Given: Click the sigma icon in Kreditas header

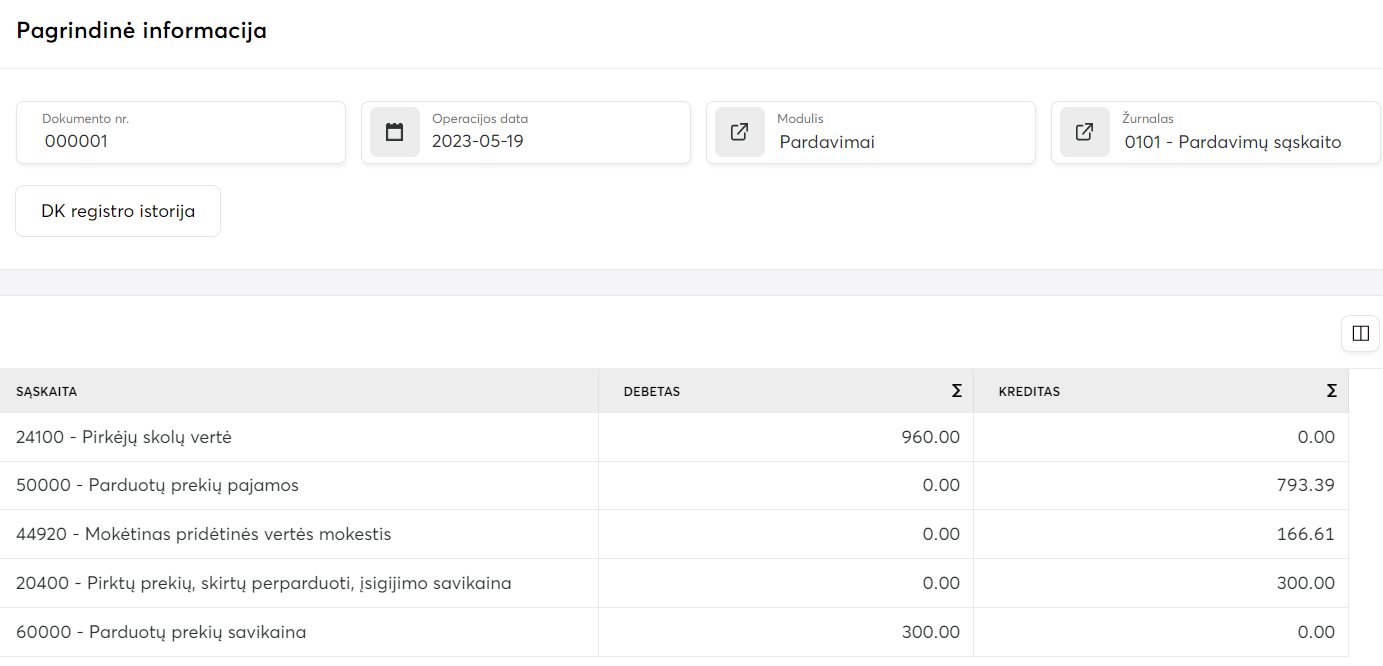Looking at the screenshot, I should point(1331,391).
